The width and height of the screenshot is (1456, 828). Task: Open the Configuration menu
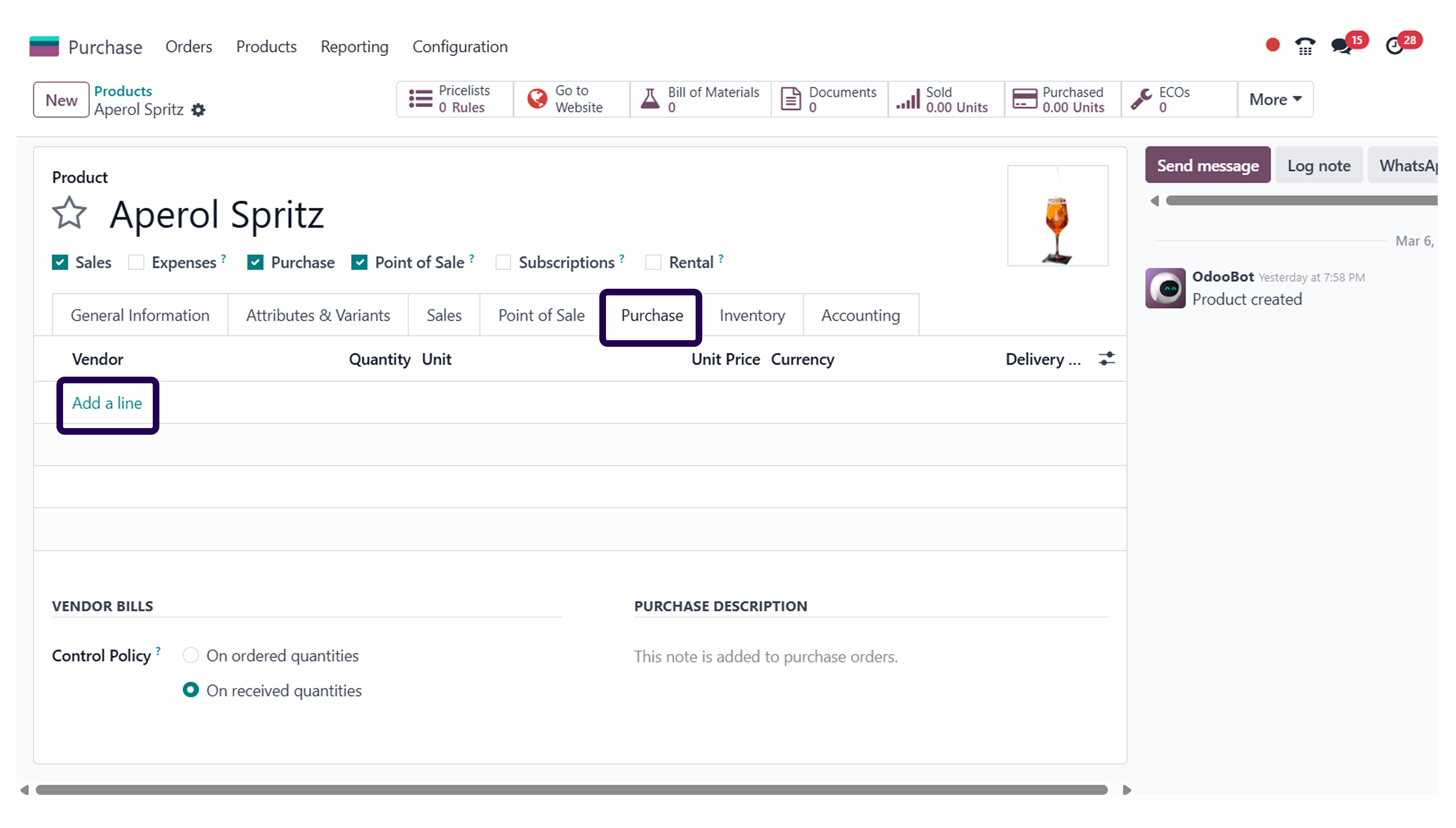pyautogui.click(x=460, y=46)
